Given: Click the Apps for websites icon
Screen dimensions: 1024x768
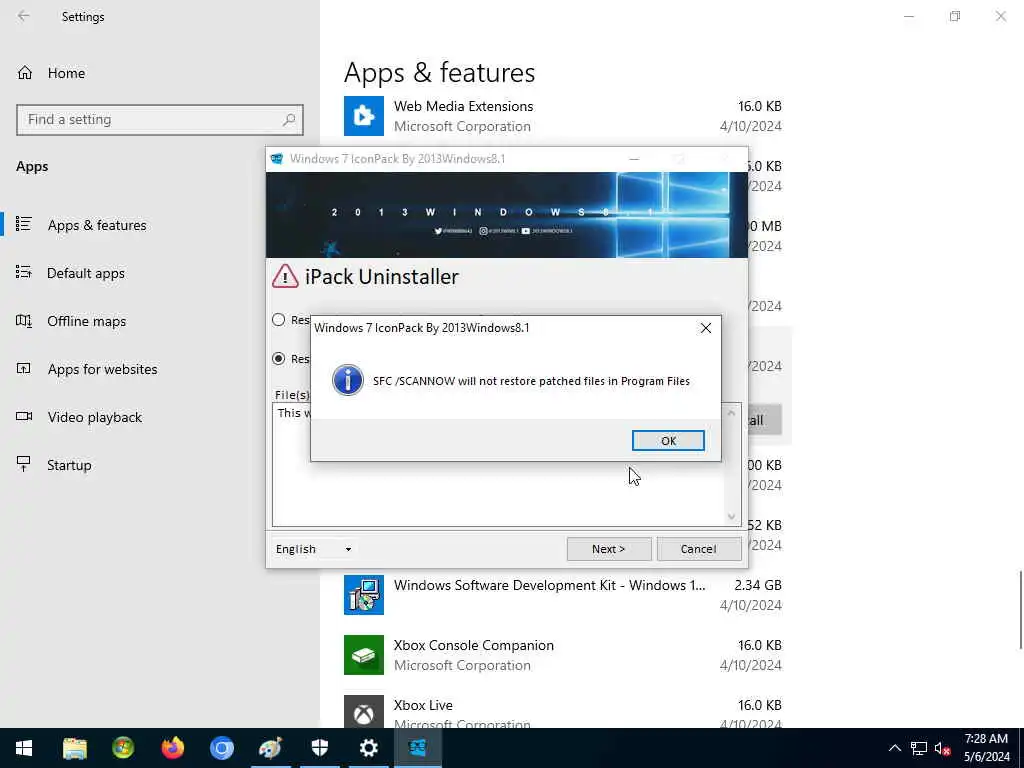Looking at the screenshot, I should click(24, 368).
